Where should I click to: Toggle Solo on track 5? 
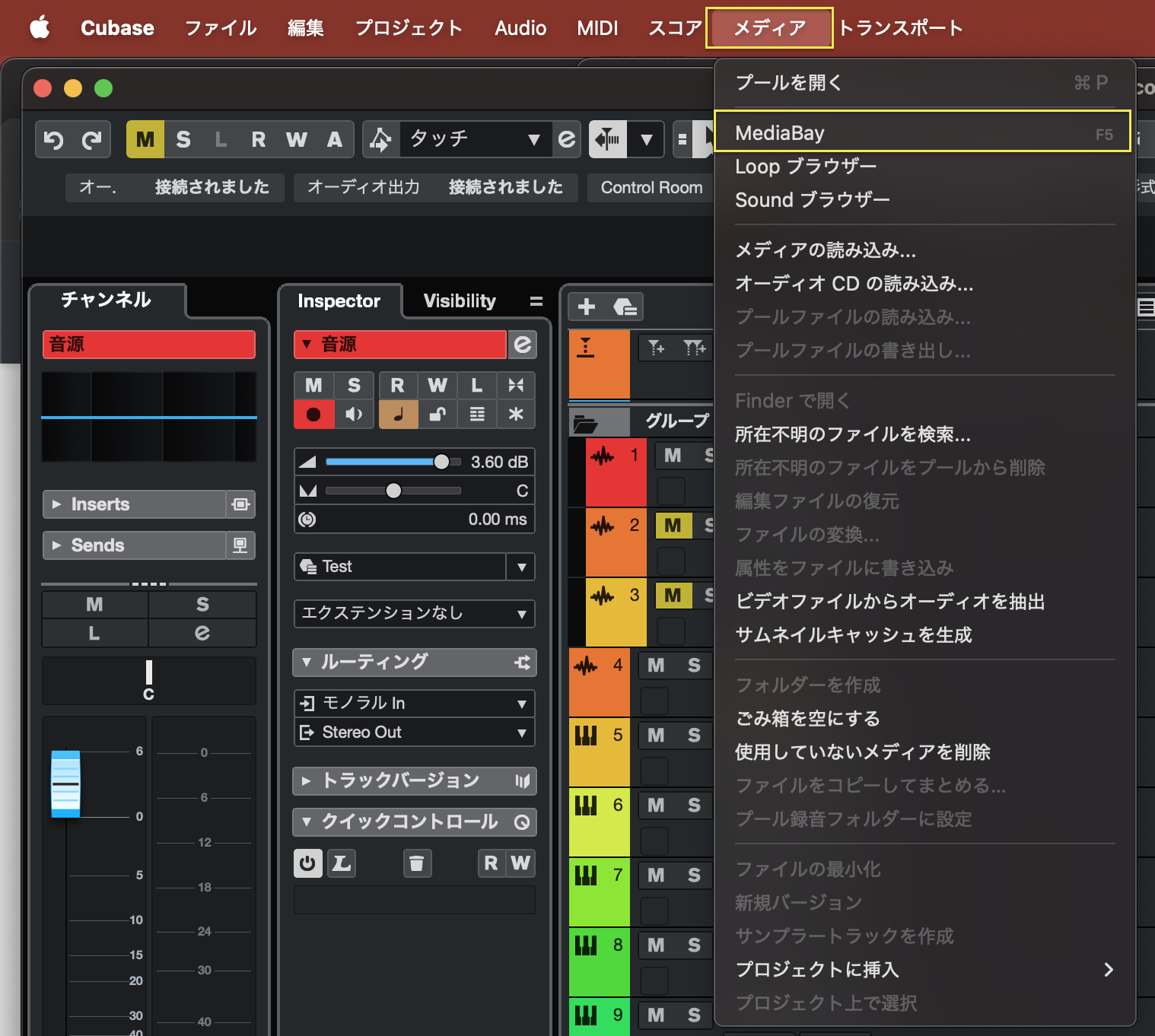pyautogui.click(x=694, y=736)
